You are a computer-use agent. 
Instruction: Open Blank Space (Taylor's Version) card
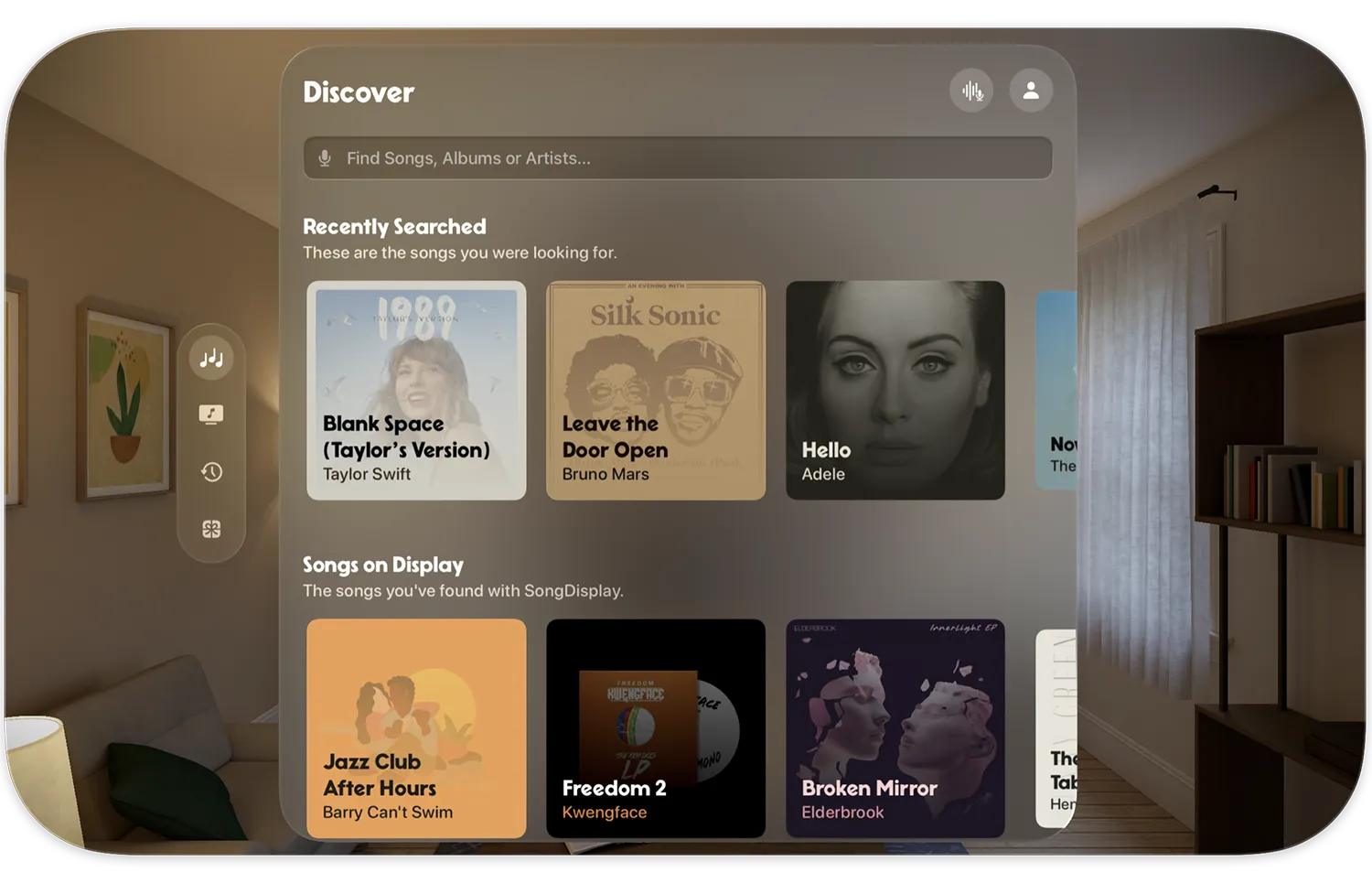[416, 391]
